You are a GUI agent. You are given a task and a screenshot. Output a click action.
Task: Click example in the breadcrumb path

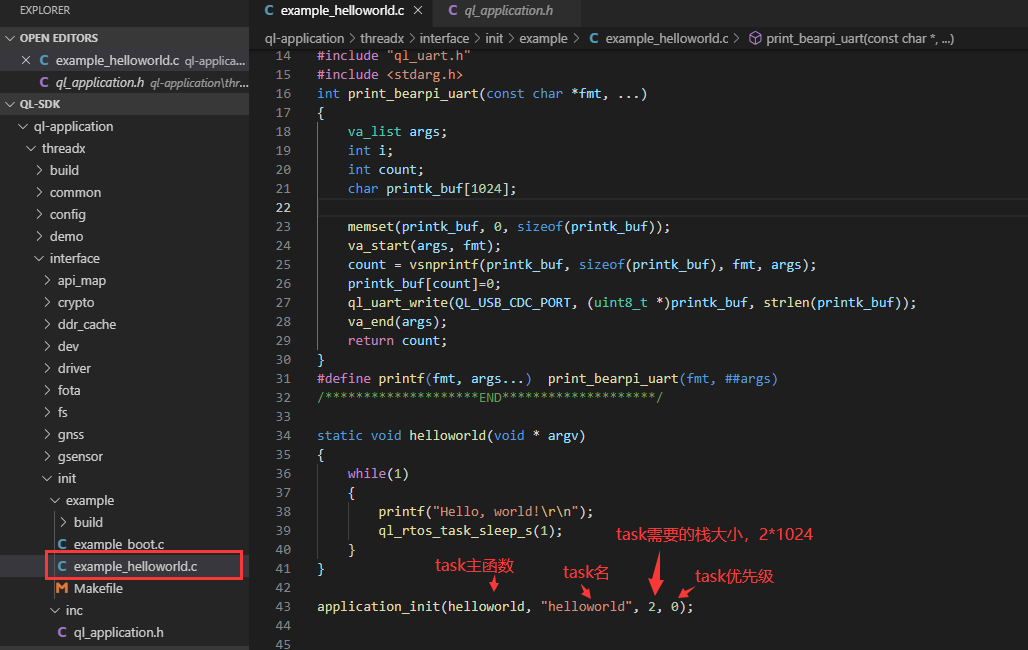click(x=544, y=39)
